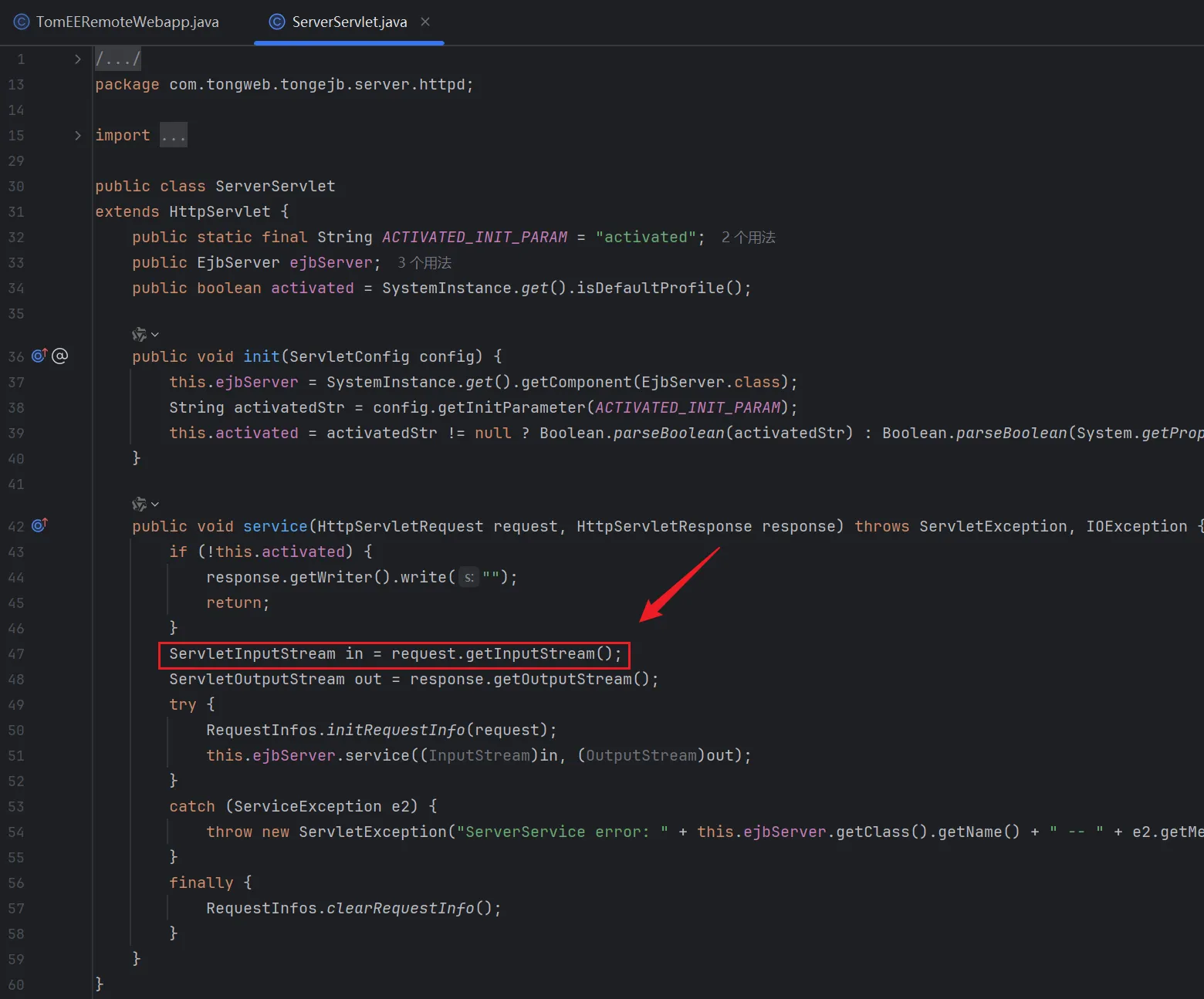Viewport: 1204px width, 999px height.
Task: Click the class icon on ServerServlet.java tab
Action: point(276,22)
